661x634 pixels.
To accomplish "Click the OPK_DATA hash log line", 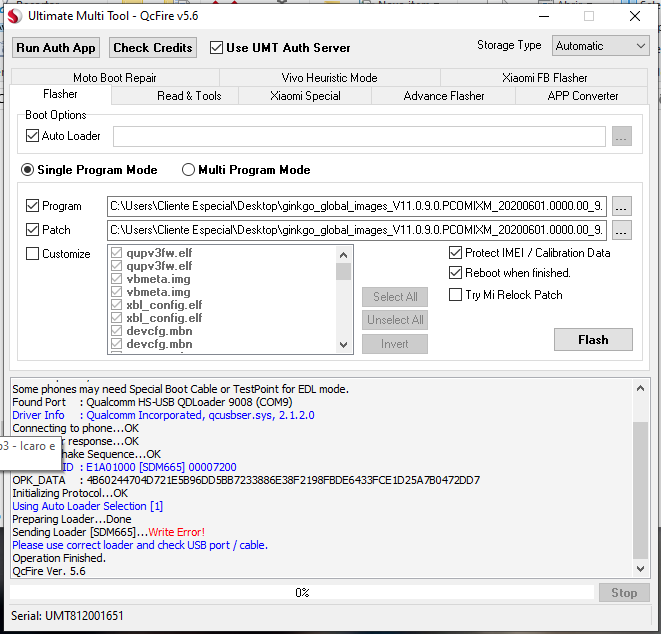I will (246, 480).
